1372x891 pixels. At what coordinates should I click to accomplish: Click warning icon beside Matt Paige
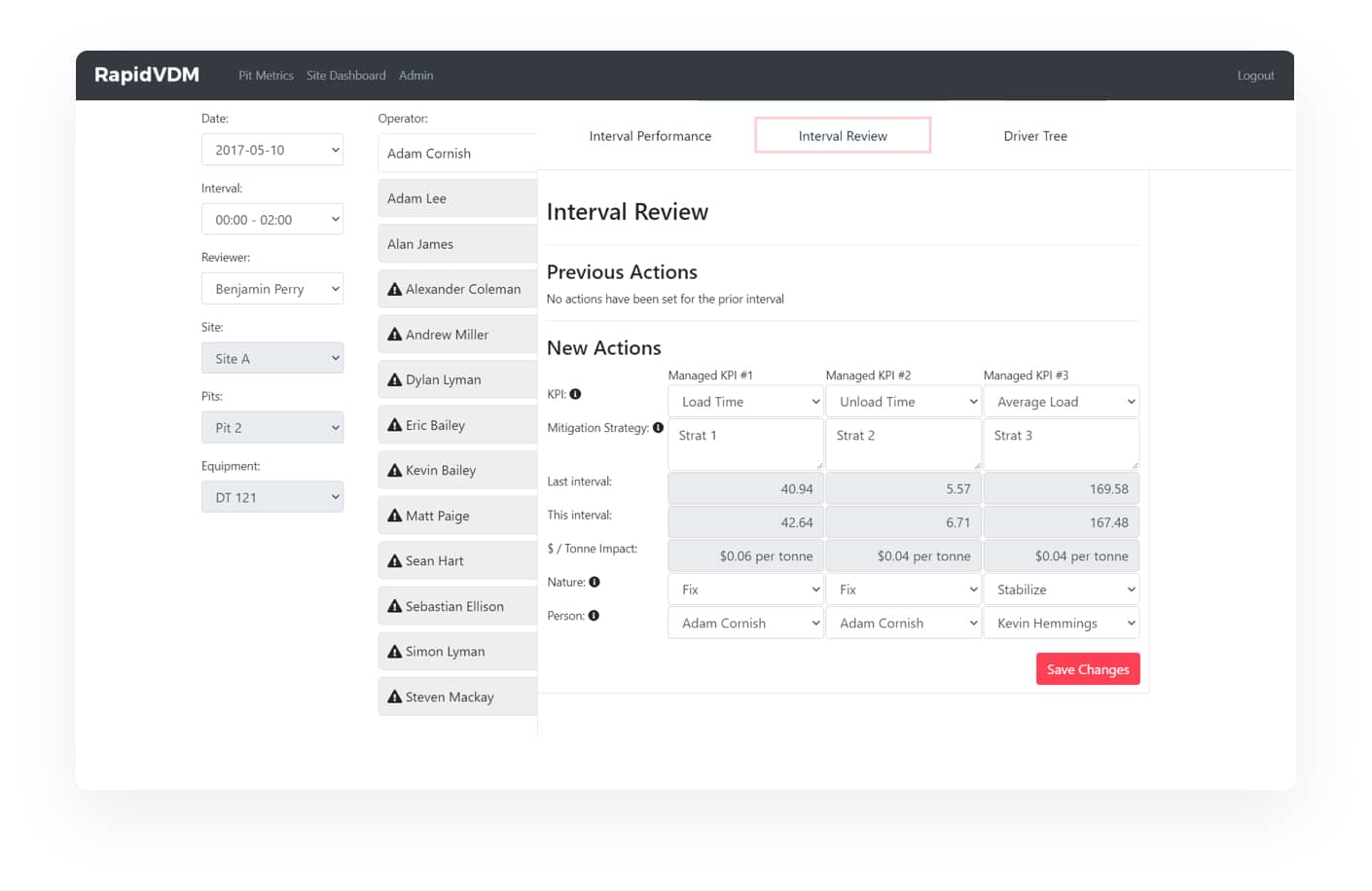[x=394, y=516]
